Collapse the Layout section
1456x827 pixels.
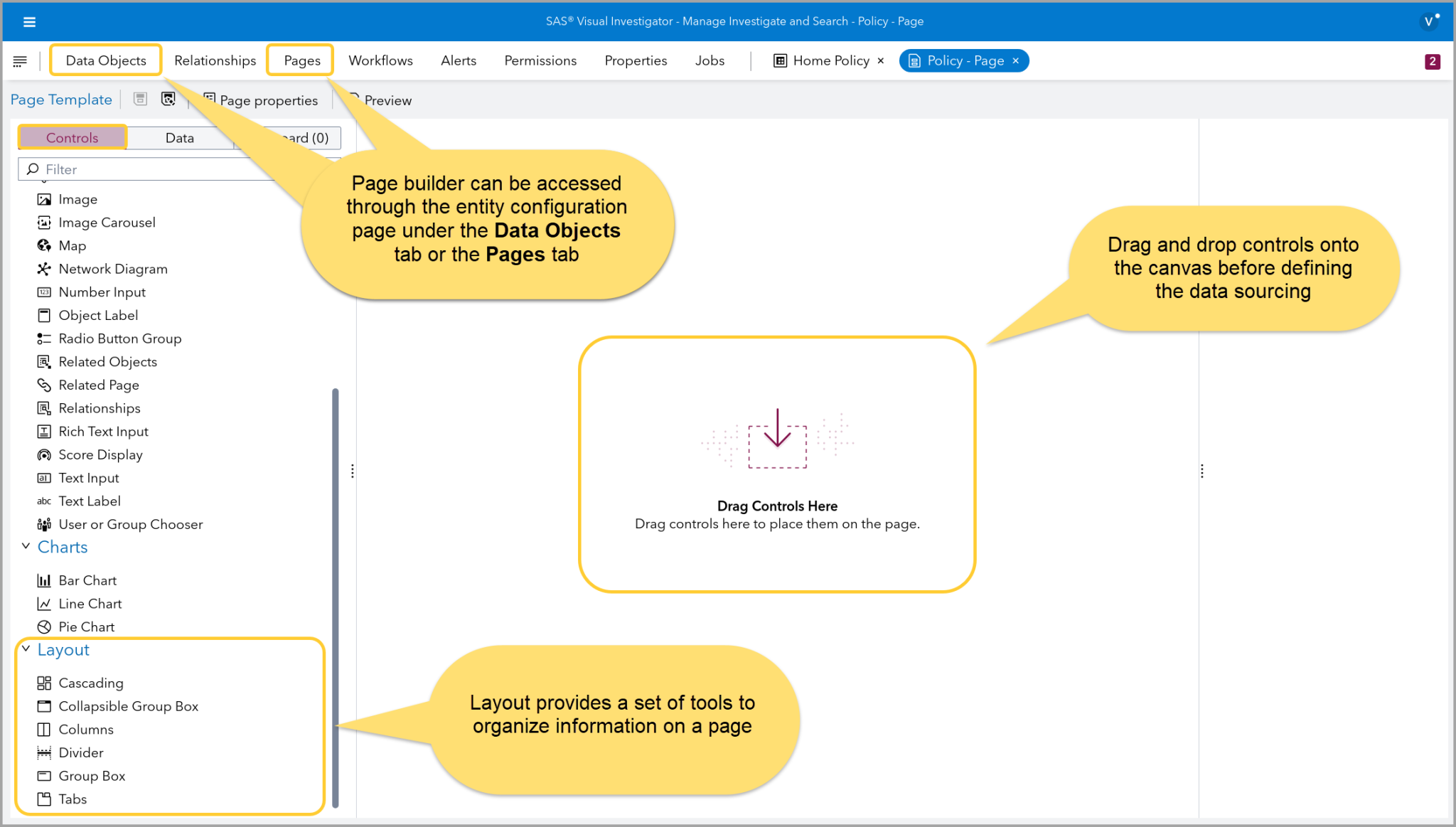click(26, 649)
